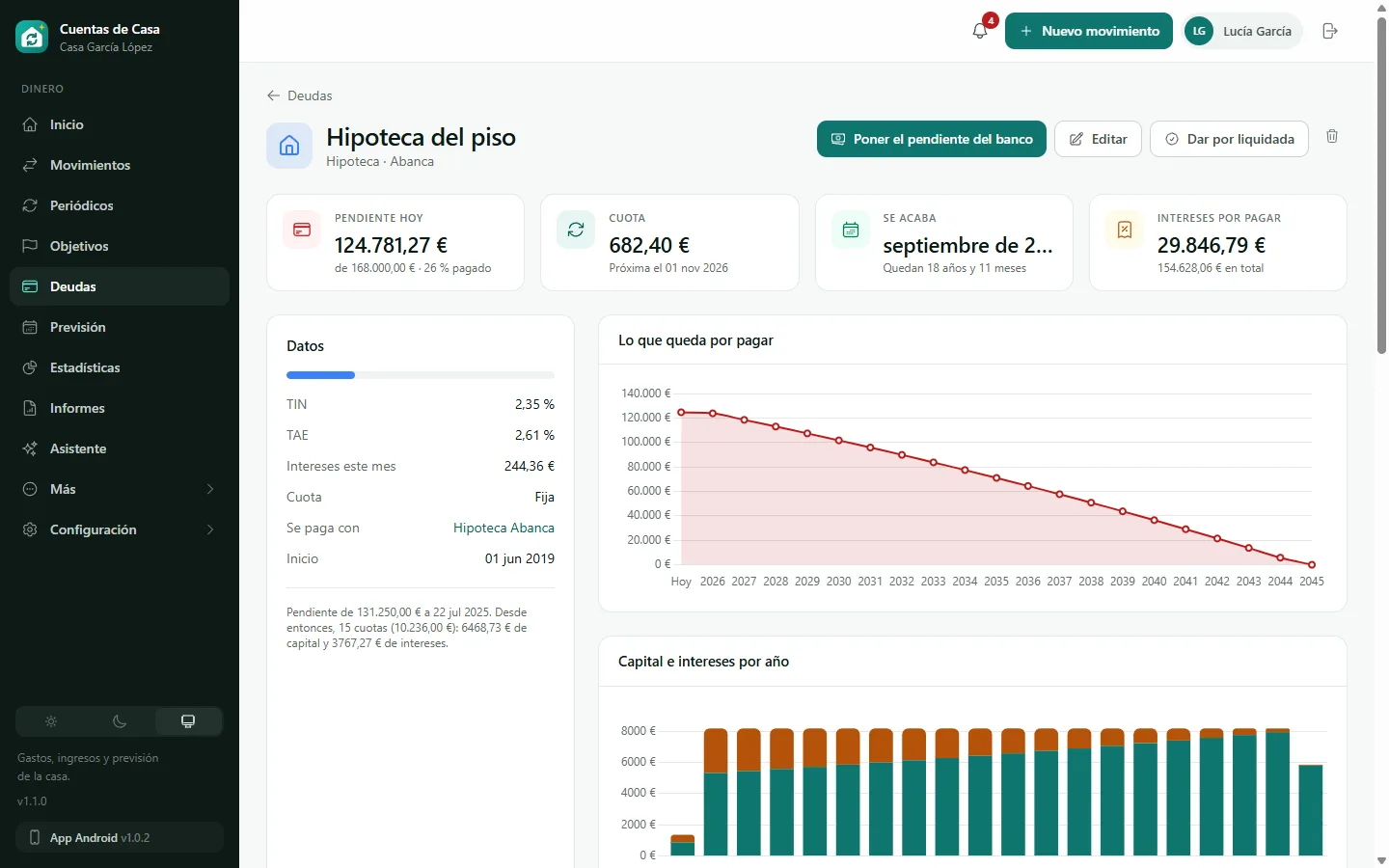Image resolution: width=1389 pixels, height=868 pixels.
Task: Navigate to Objetivos
Action: (x=120, y=246)
